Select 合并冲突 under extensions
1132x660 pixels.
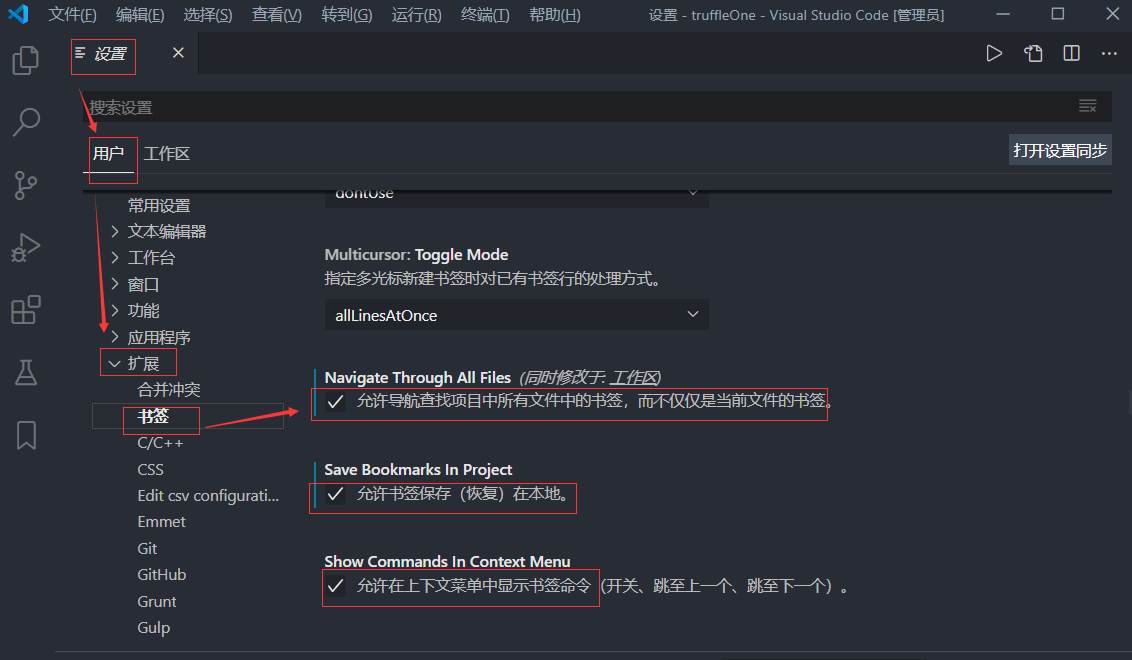pos(169,389)
